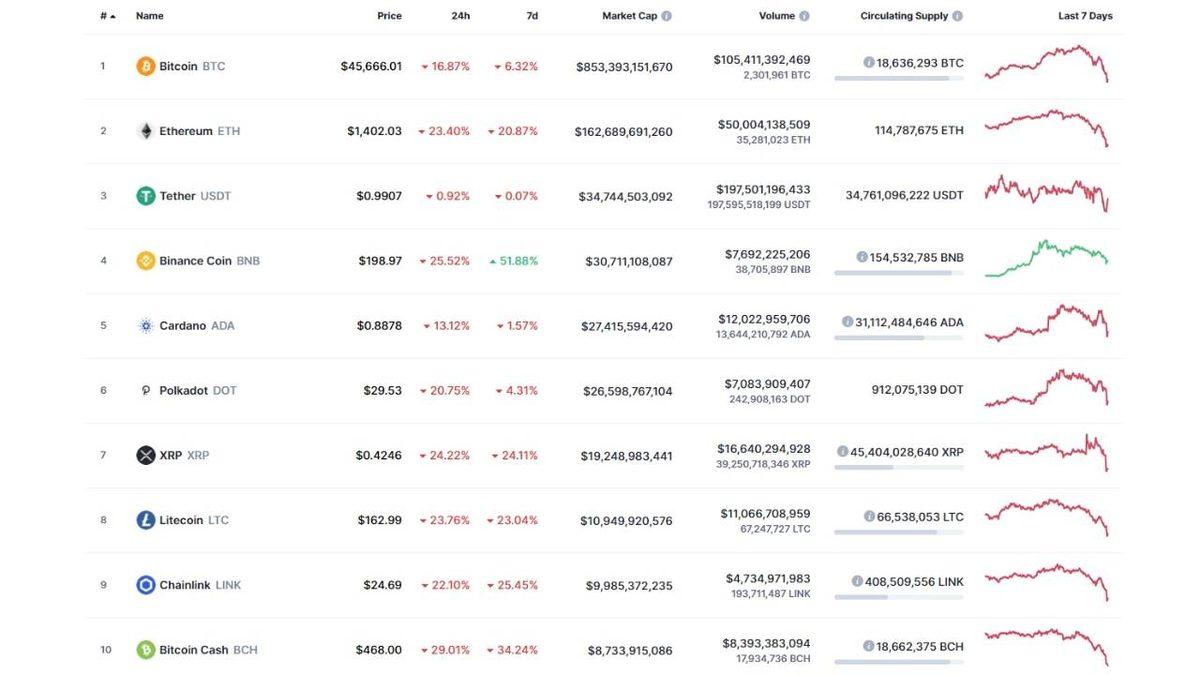The image size is (1200, 675).
Task: Sort the table by Price header
Action: click(388, 14)
